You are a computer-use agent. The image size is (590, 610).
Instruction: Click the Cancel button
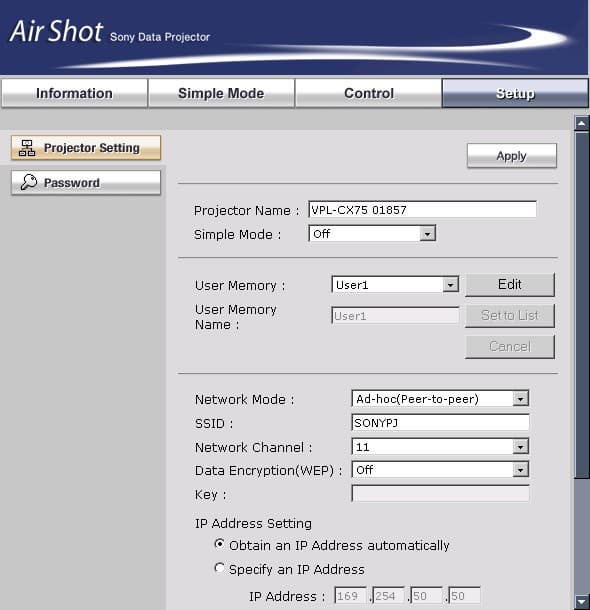509,346
